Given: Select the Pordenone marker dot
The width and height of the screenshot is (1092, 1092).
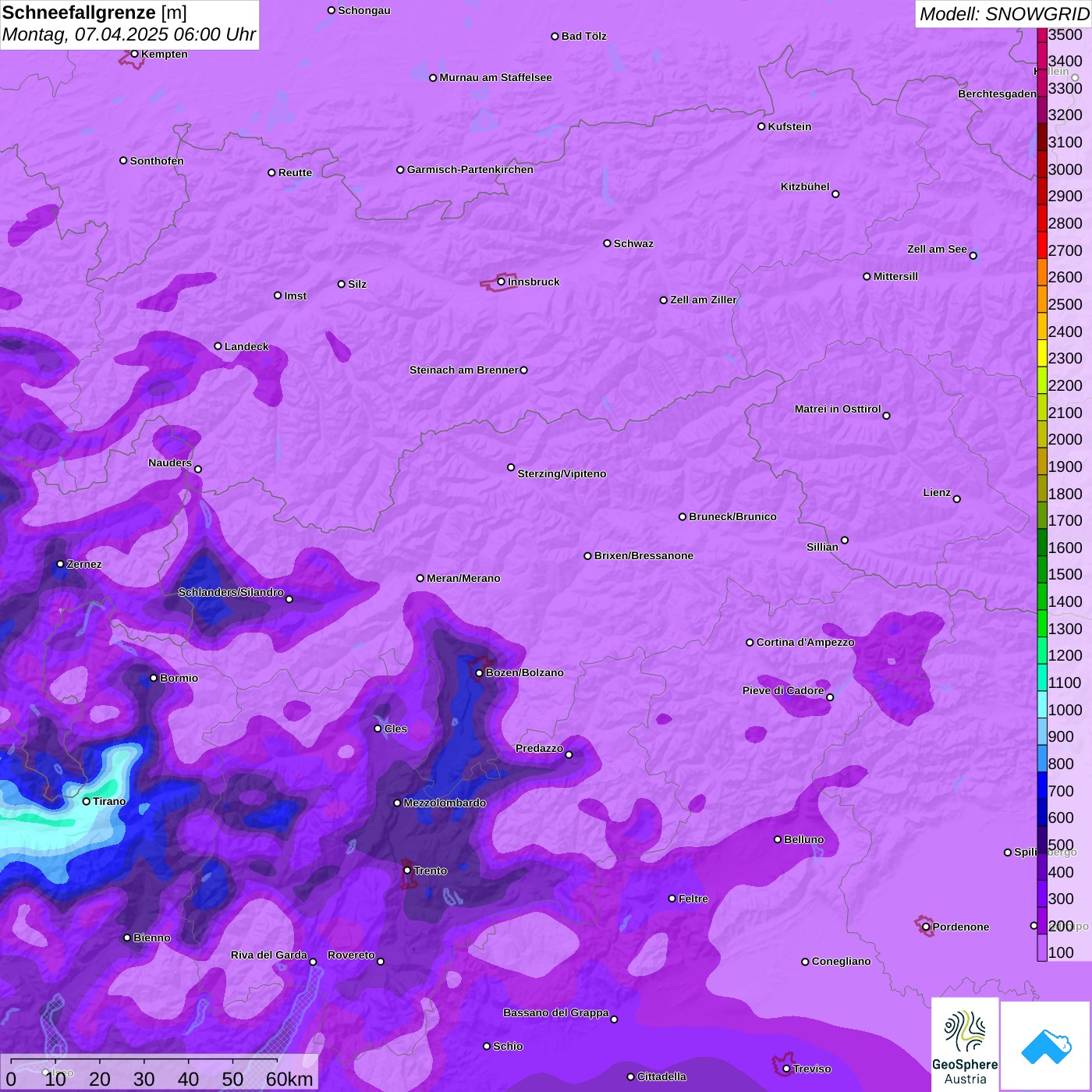Looking at the screenshot, I should tap(926, 927).
